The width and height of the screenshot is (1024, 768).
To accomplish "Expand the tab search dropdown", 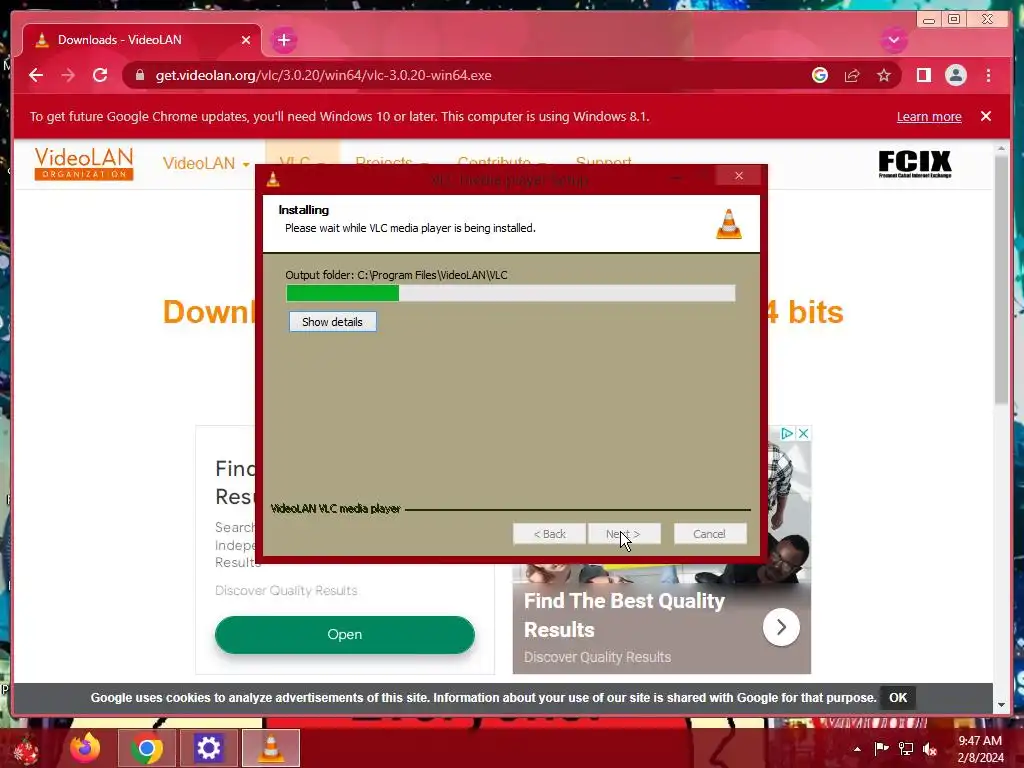I will tap(893, 40).
